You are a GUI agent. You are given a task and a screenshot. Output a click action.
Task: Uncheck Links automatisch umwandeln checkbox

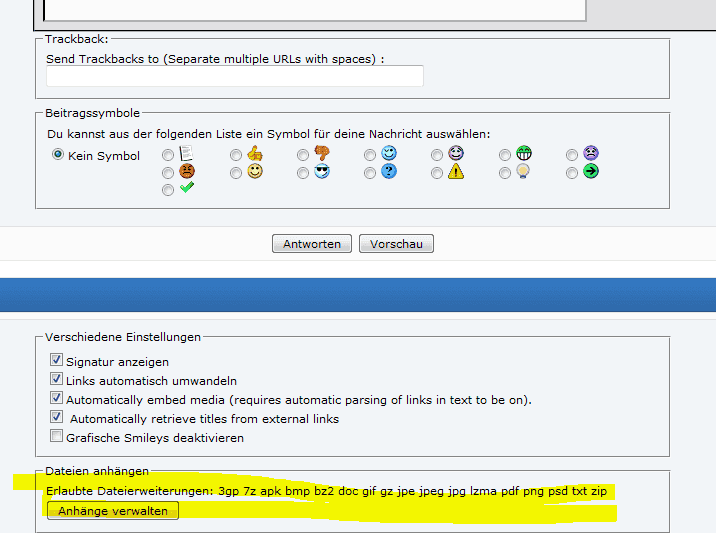(x=56, y=379)
